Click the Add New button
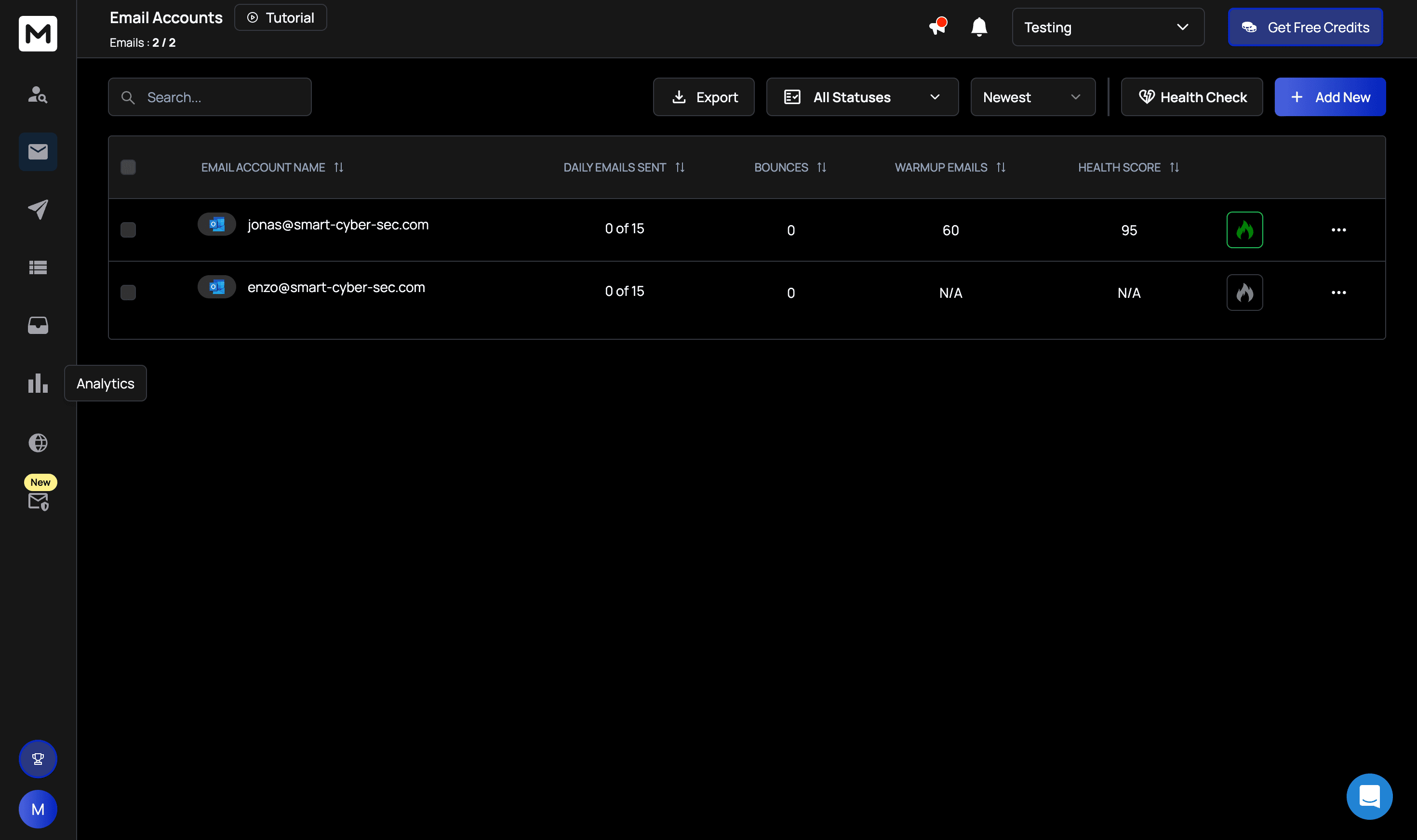The width and height of the screenshot is (1417, 840). pos(1329,97)
